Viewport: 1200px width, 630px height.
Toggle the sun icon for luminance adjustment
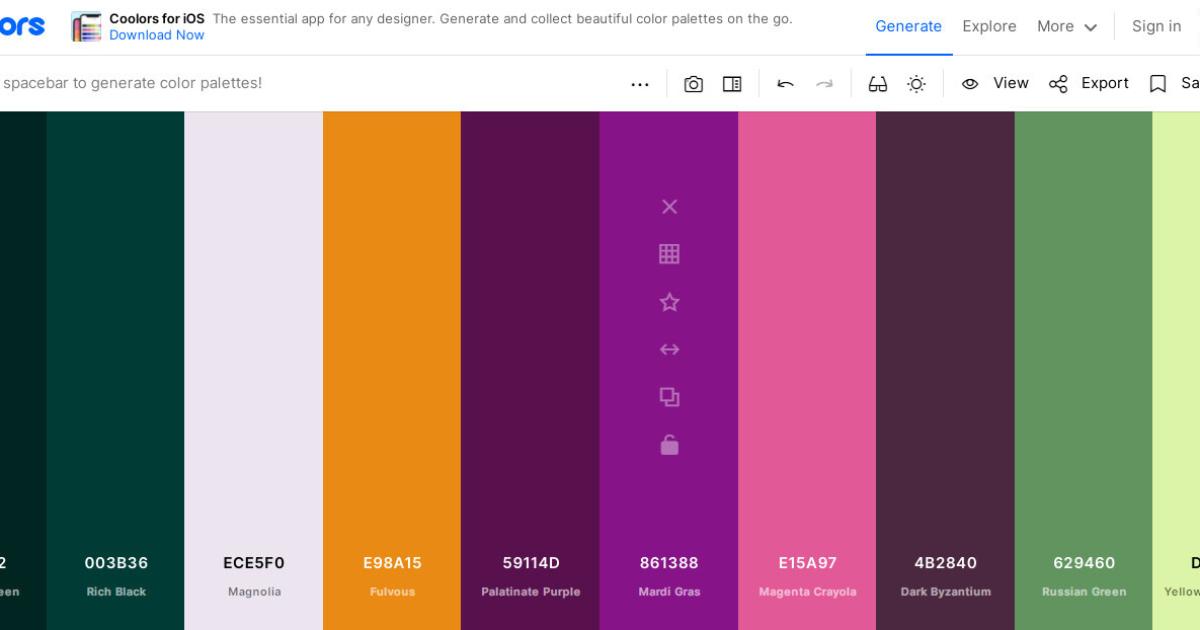[916, 84]
